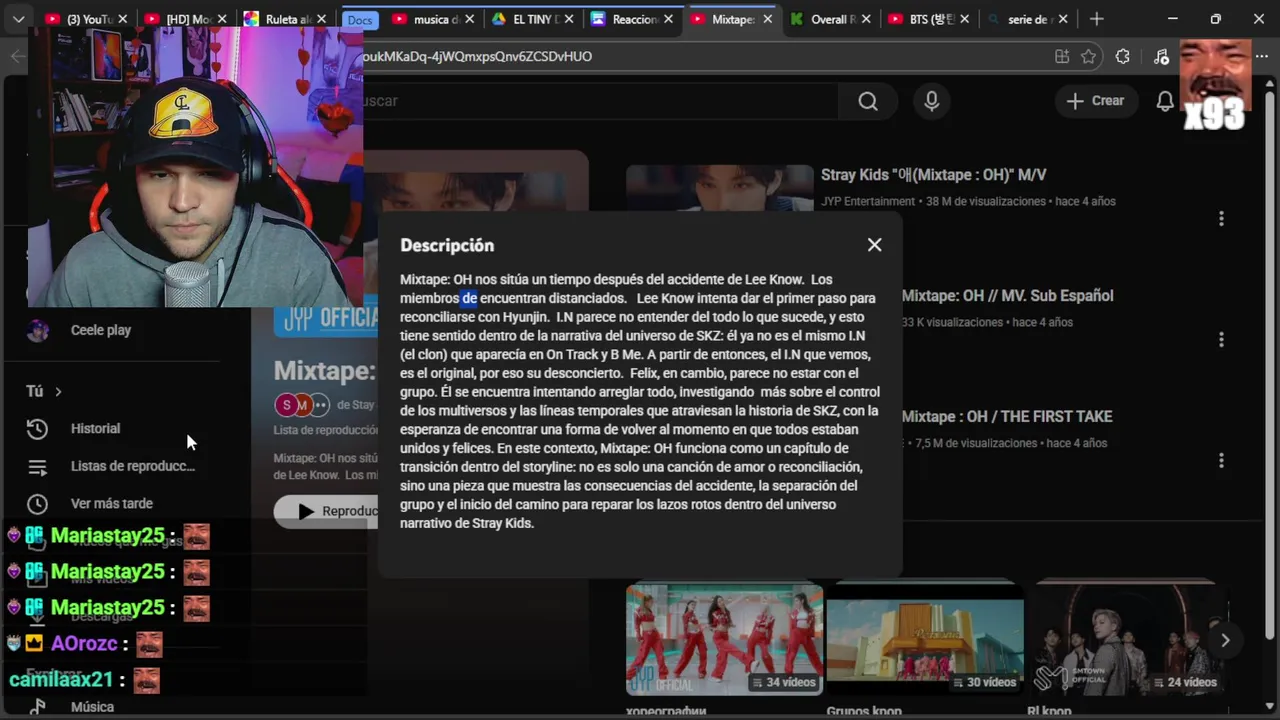This screenshot has width=1280, height=720.
Task: Close the Ruleta ale... tab
Action: pyautogui.click(x=322, y=19)
